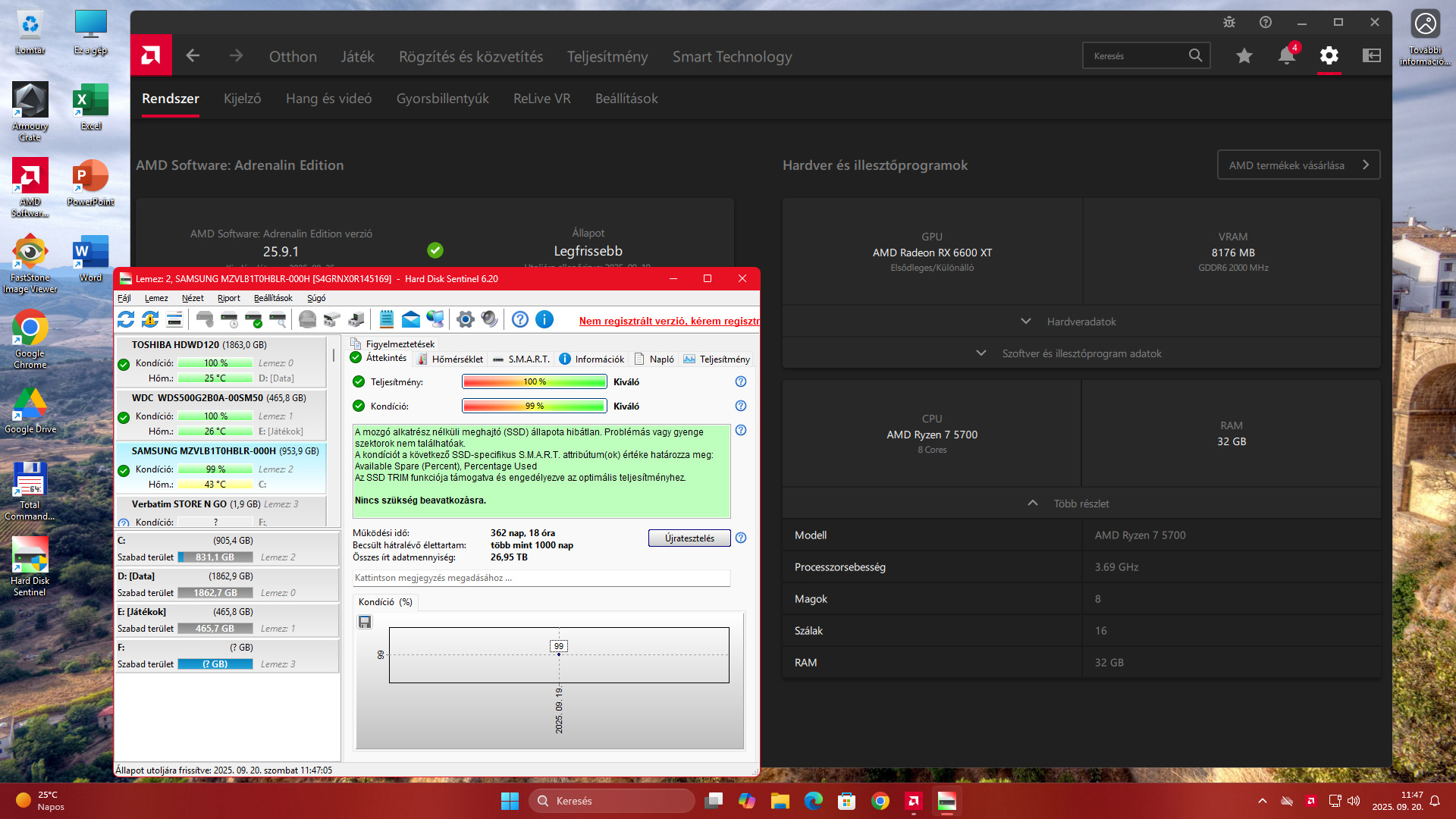This screenshot has width=1456, height=819.
Task: Save the Kondíció graph via floppy icon
Action: point(365,622)
